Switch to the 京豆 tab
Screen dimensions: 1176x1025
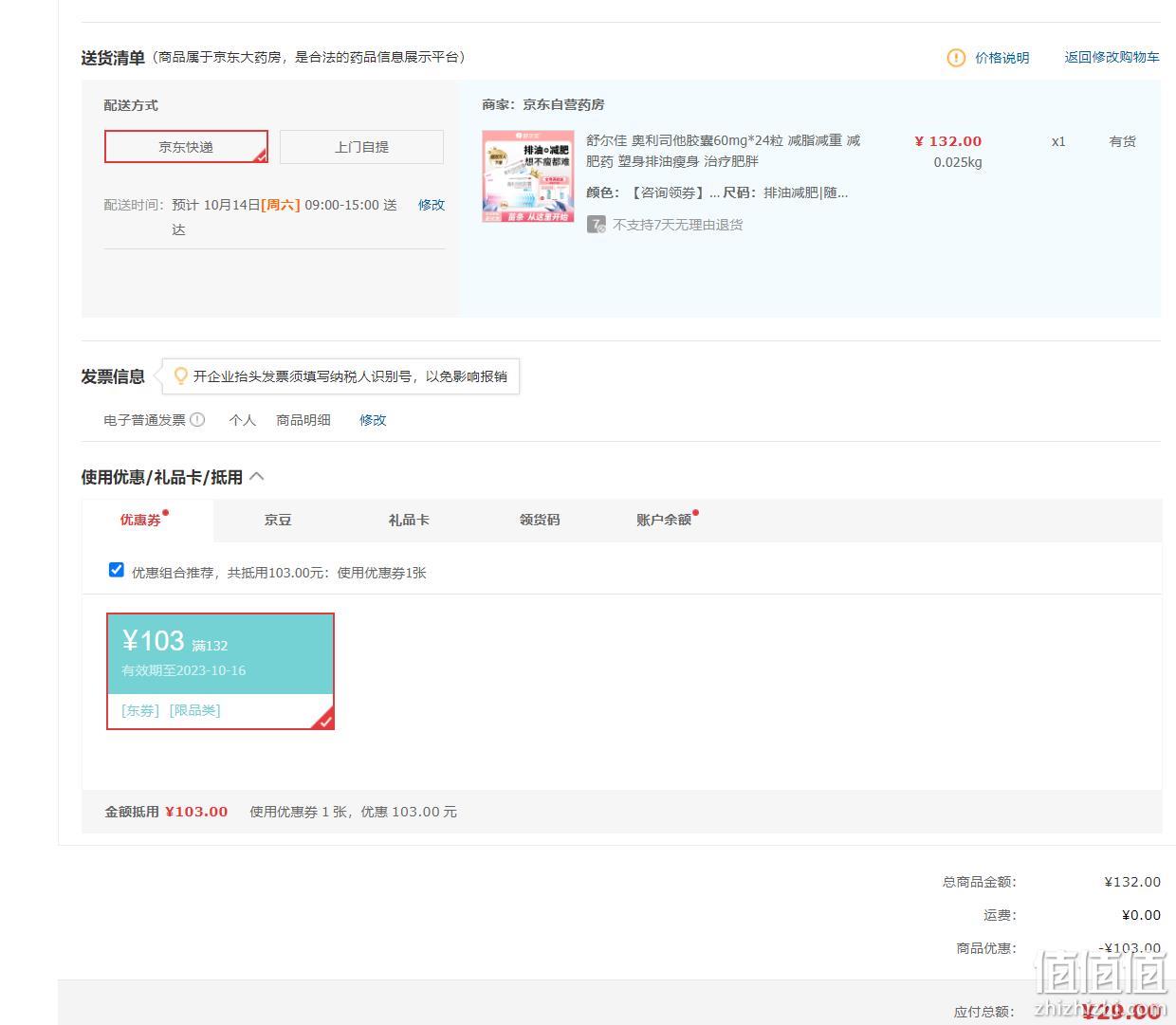tap(278, 520)
